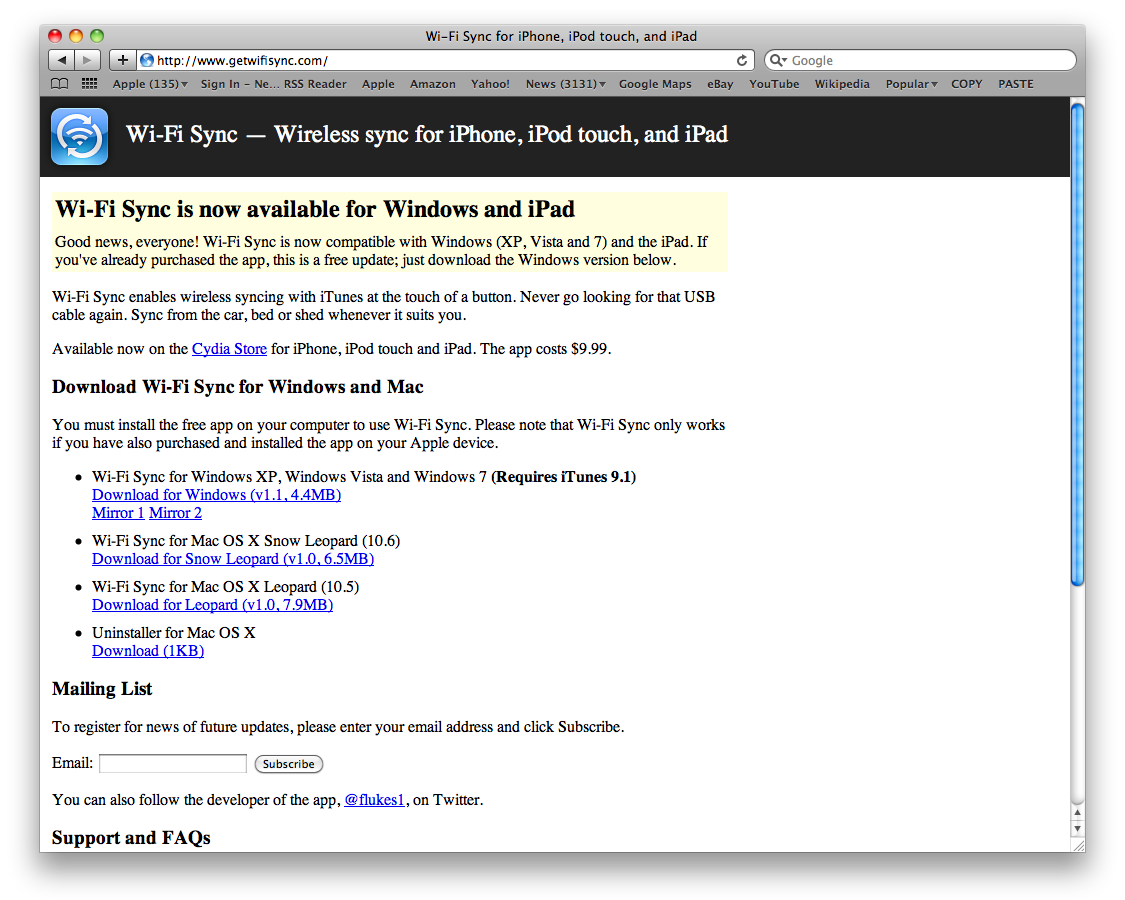Click the globe site icon in address bar

(x=147, y=60)
